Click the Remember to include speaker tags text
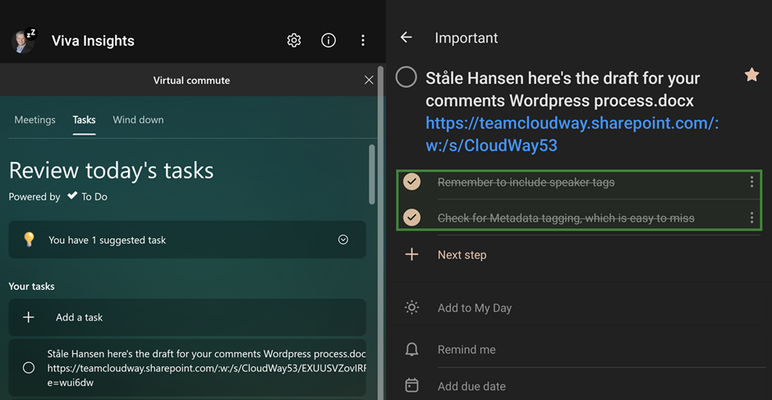Viewport: 772px width, 400px height. click(526, 182)
